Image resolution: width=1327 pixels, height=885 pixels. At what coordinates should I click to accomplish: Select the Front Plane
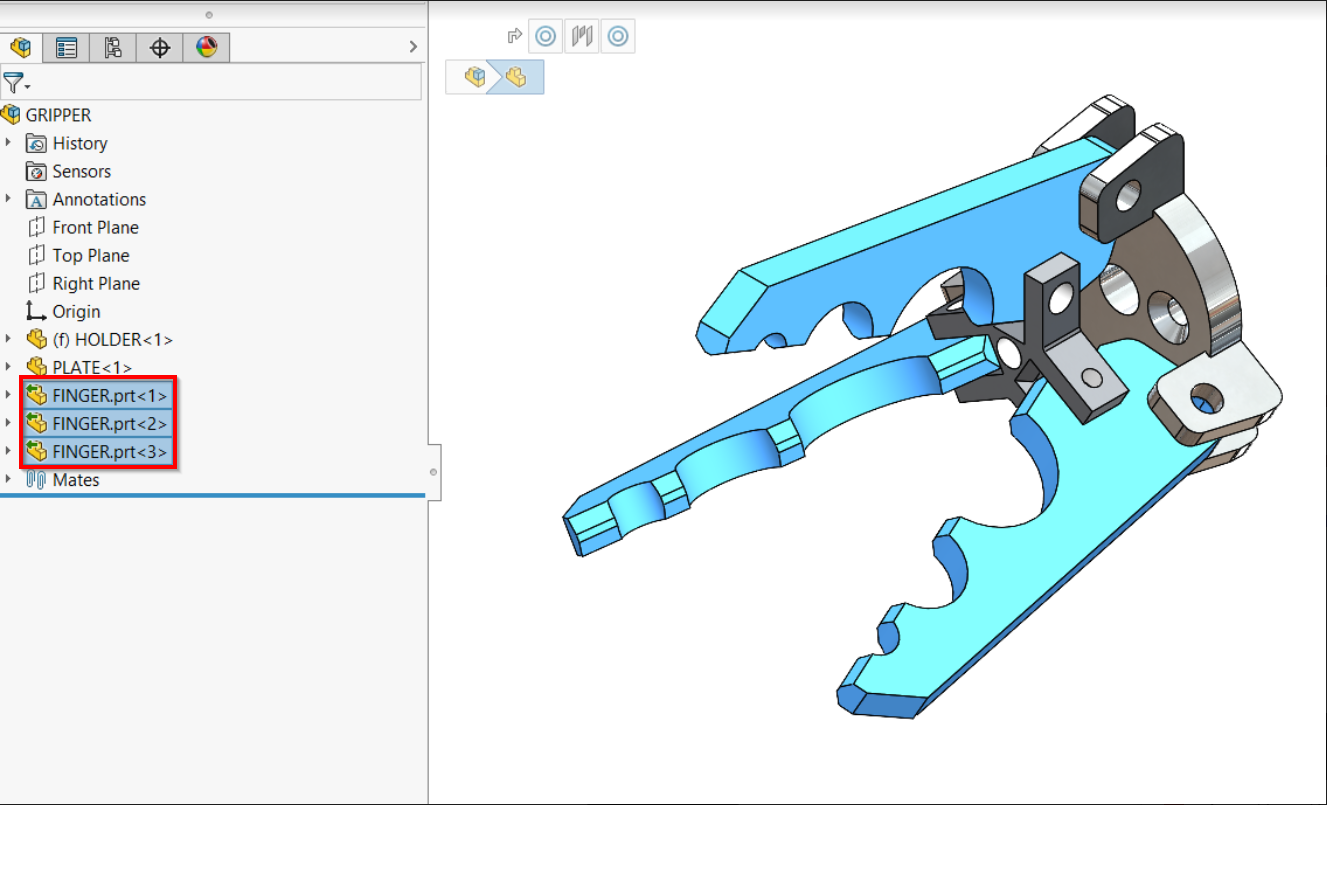click(96, 227)
